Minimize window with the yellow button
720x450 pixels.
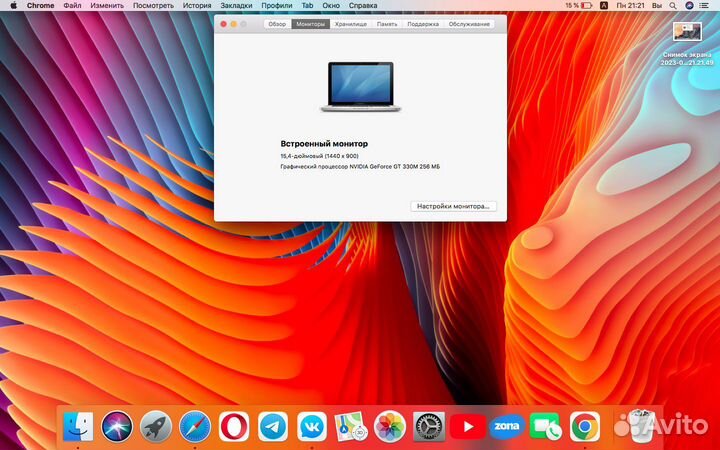coord(234,24)
